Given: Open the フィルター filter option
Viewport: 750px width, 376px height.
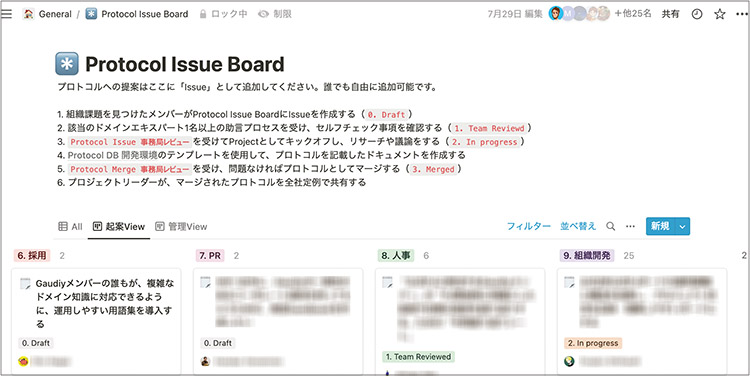Looking at the screenshot, I should (x=529, y=226).
